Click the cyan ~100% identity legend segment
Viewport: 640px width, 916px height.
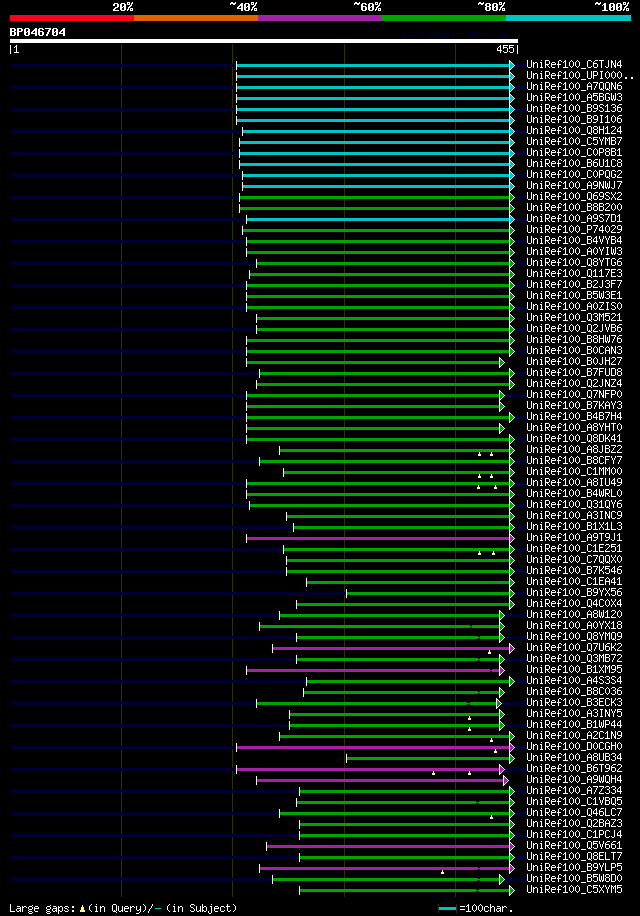coord(568,18)
